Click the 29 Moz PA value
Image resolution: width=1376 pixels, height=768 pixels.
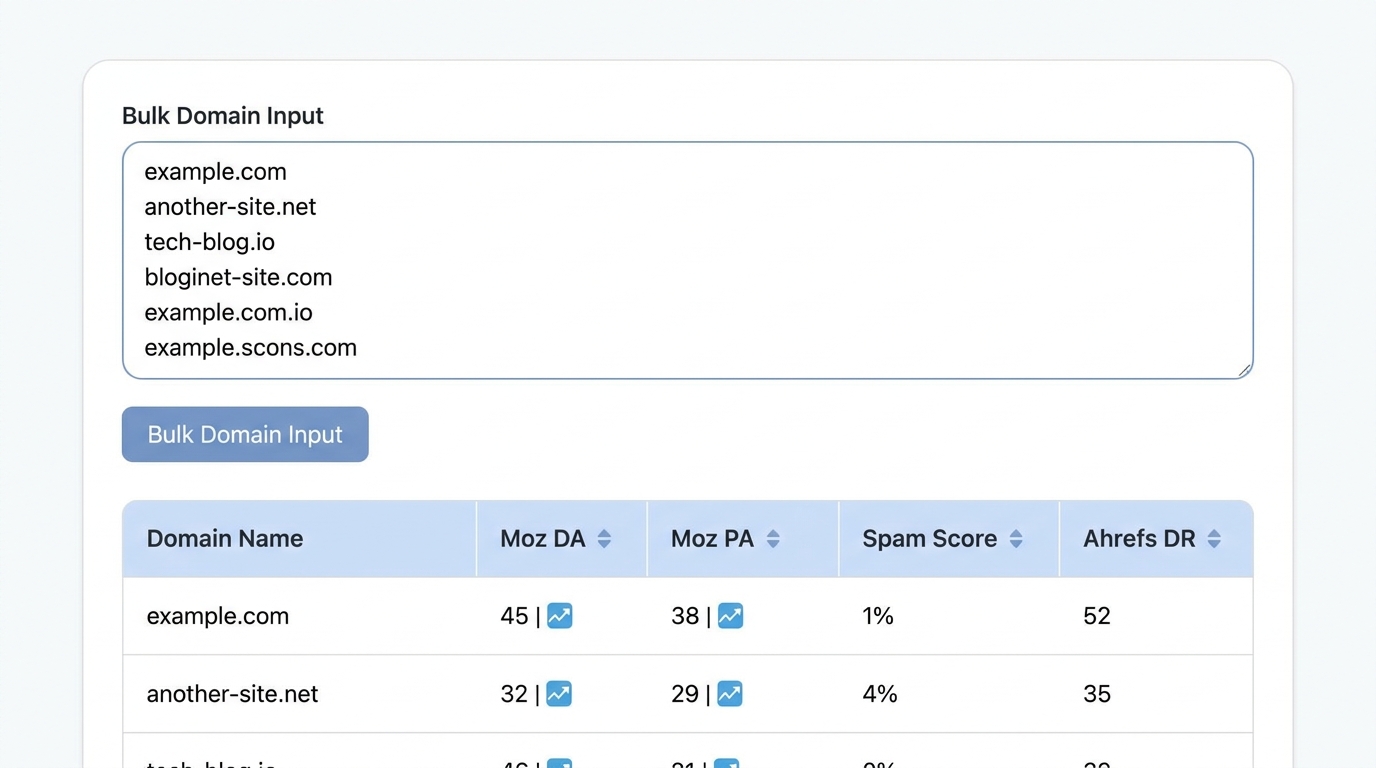coord(685,694)
